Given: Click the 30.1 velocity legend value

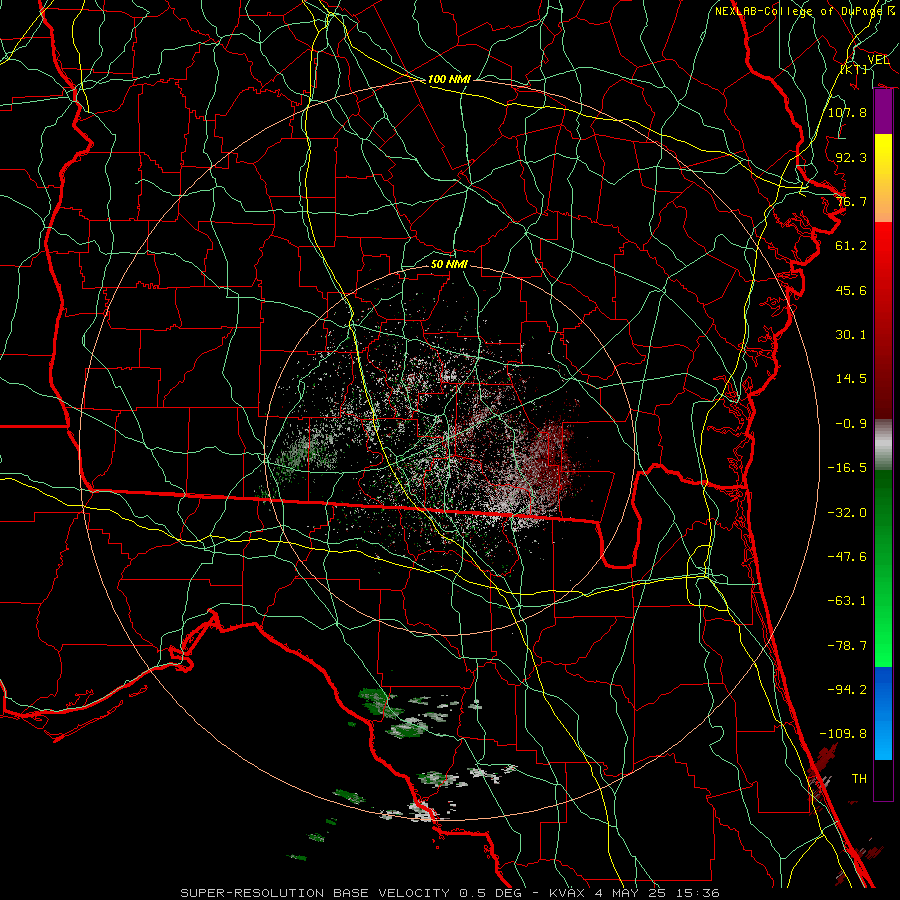Looking at the screenshot, I should click(851, 335).
